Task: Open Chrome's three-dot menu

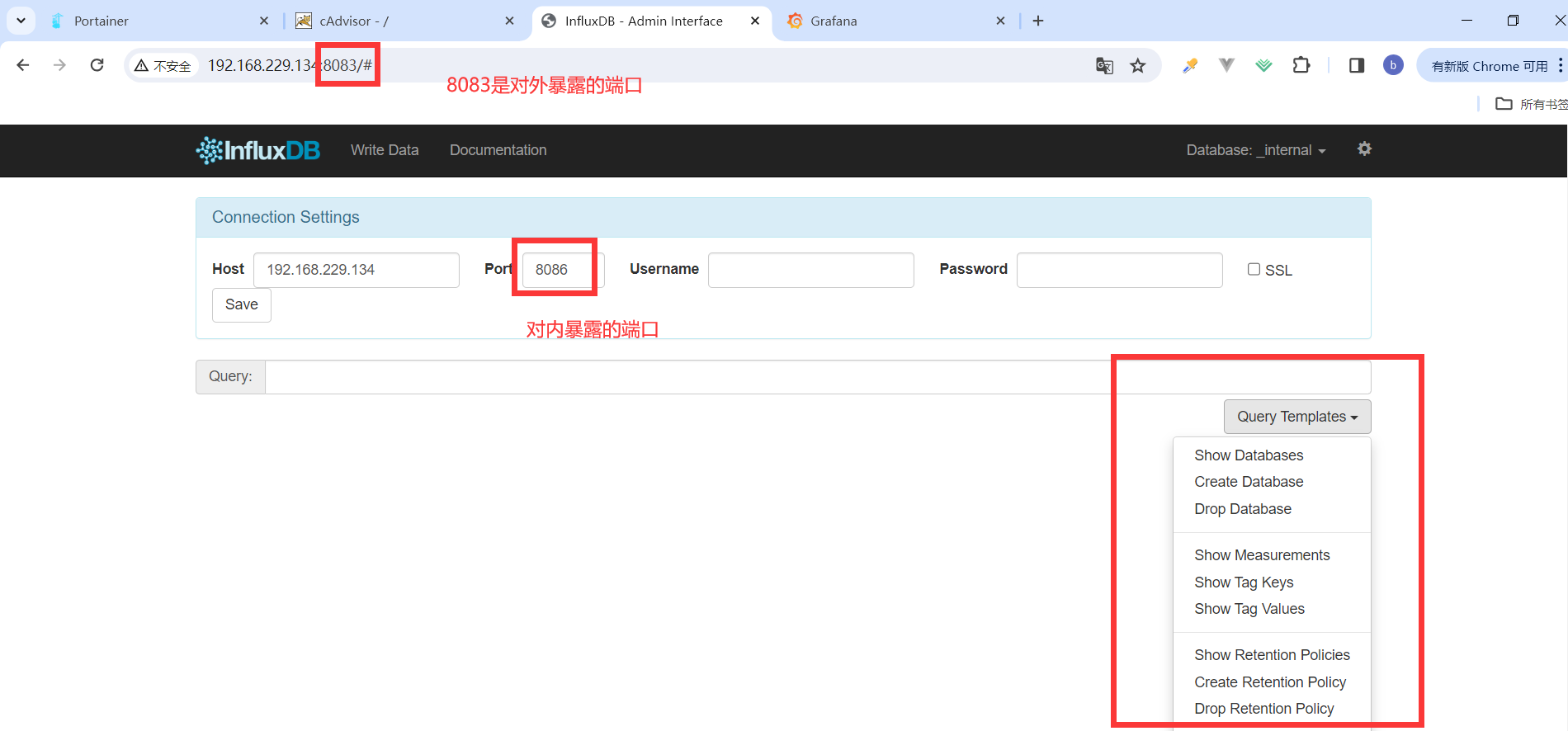Action: pyautogui.click(x=1560, y=65)
